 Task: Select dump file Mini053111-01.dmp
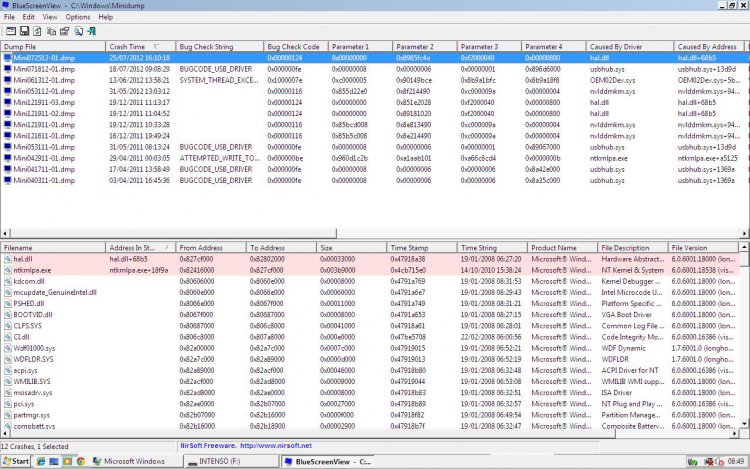[44, 147]
